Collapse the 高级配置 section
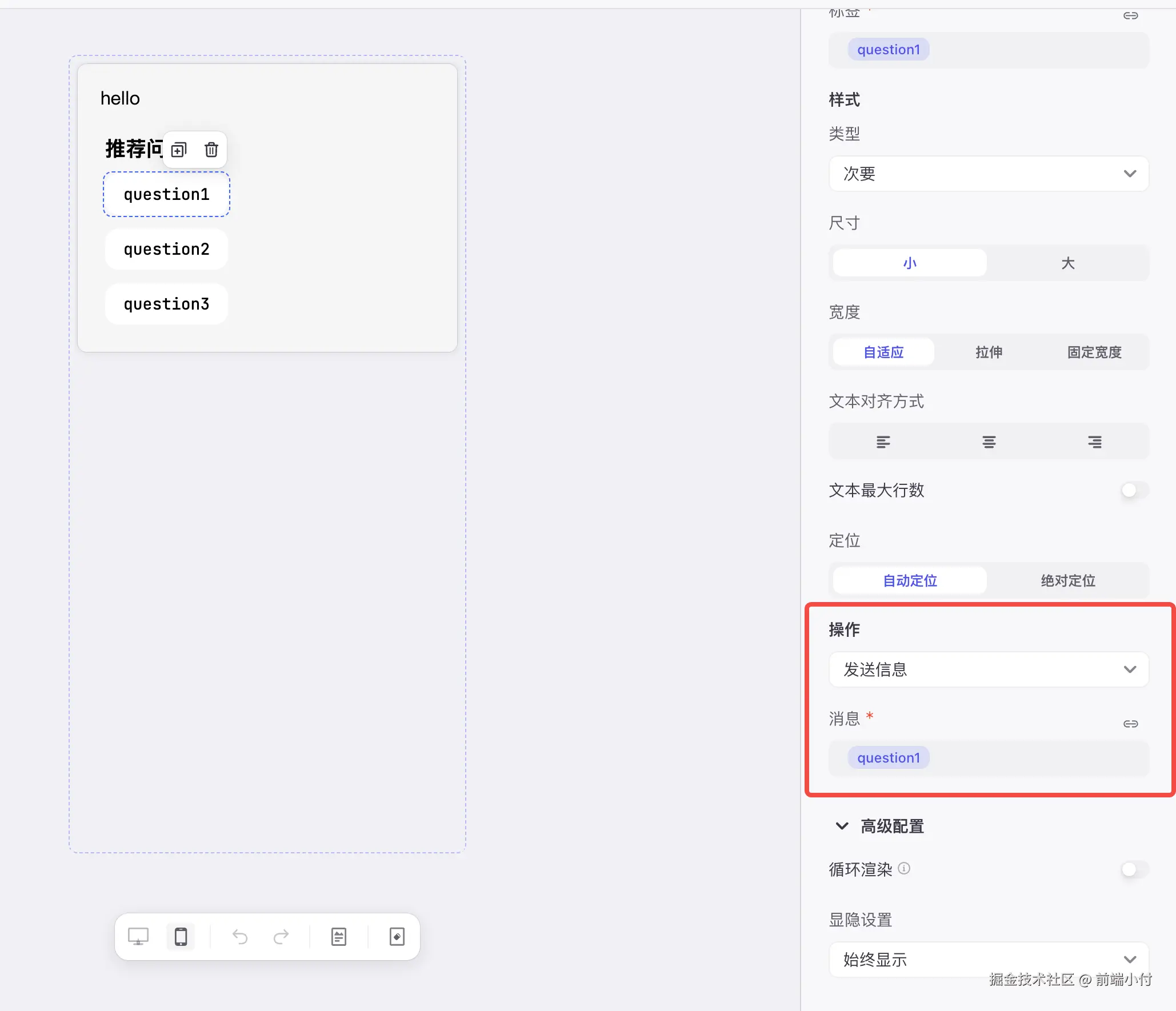 [842, 826]
